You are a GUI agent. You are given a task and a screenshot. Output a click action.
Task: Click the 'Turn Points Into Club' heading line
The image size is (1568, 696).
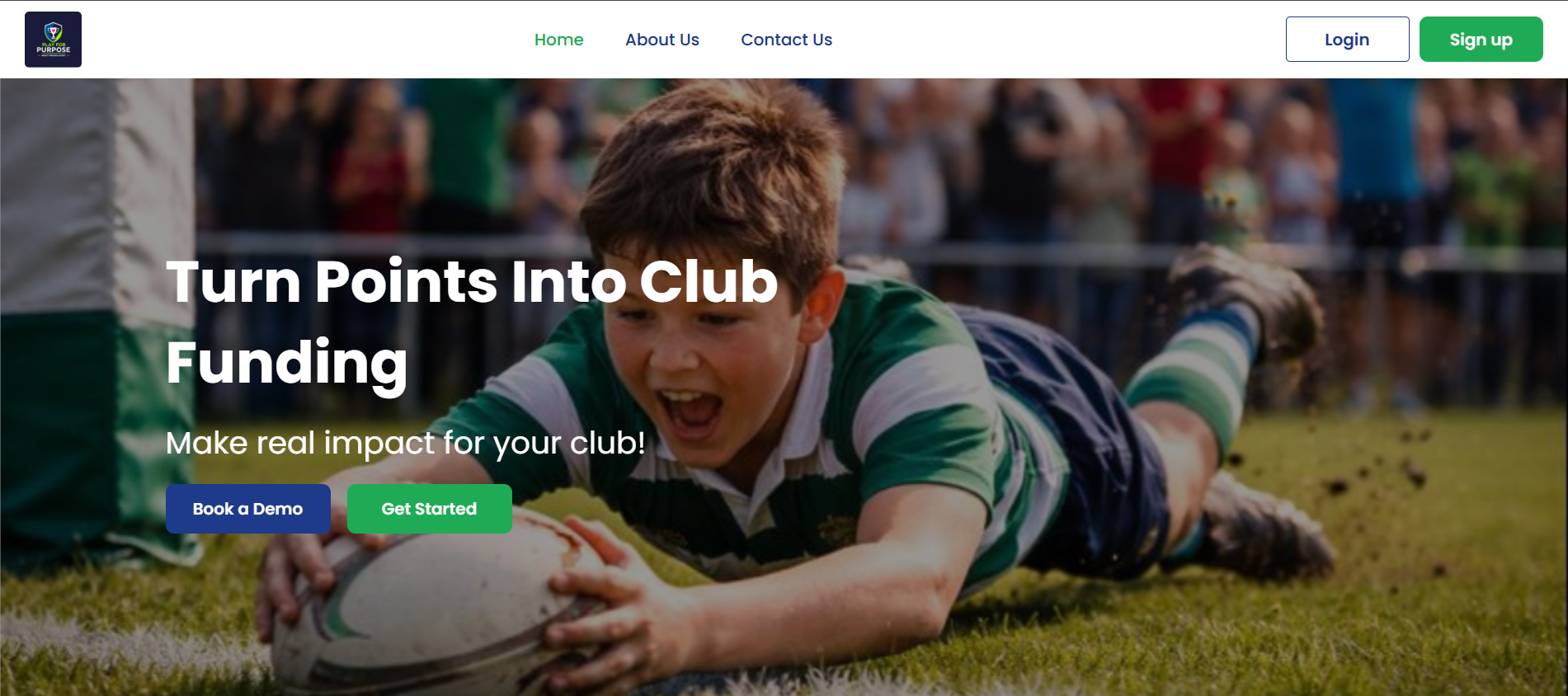click(472, 282)
